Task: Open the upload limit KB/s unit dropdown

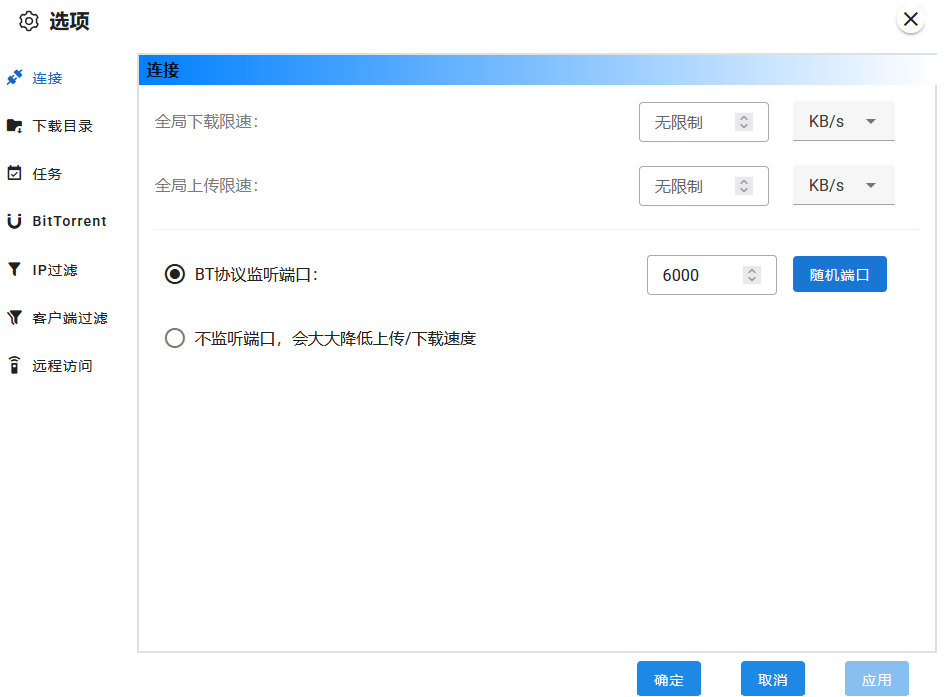Action: (843, 186)
